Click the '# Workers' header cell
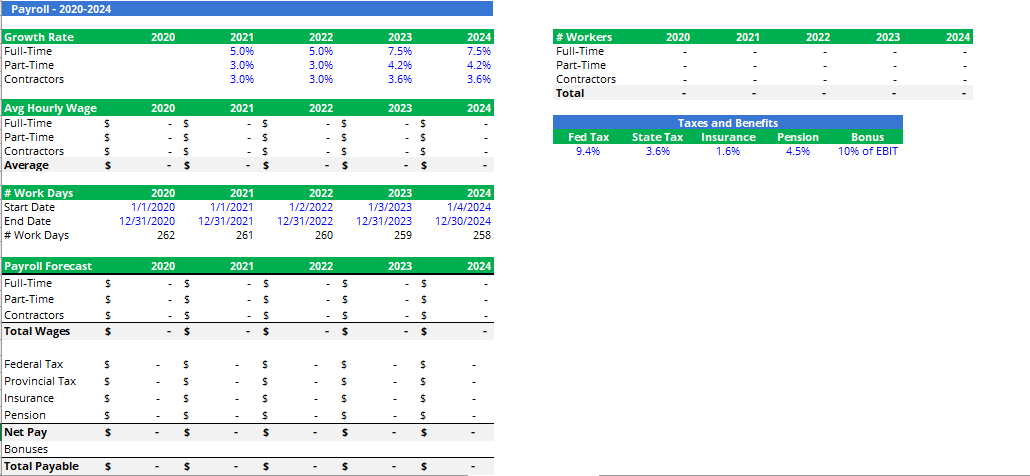Image resolution: width=1030 pixels, height=476 pixels. (x=584, y=37)
